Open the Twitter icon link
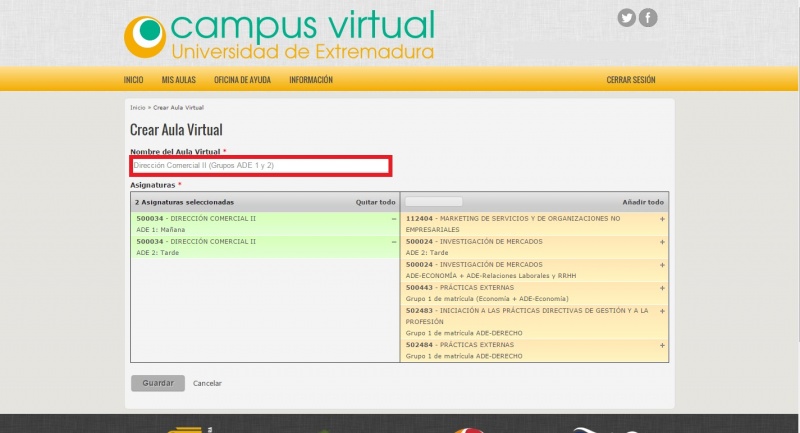Viewport: 800px width, 433px height. [x=627, y=17]
